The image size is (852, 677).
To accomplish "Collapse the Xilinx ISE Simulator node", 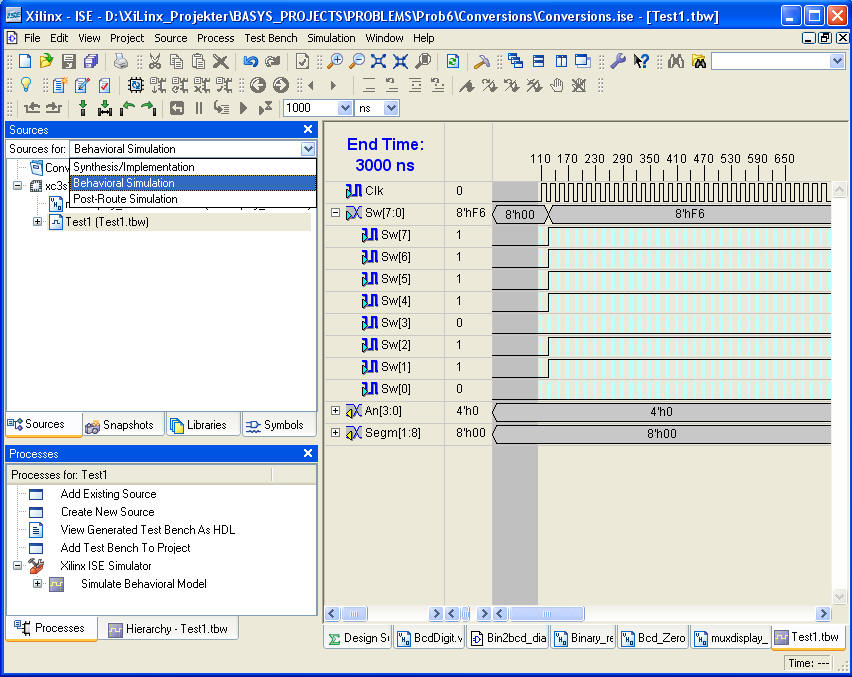I will click(x=17, y=566).
